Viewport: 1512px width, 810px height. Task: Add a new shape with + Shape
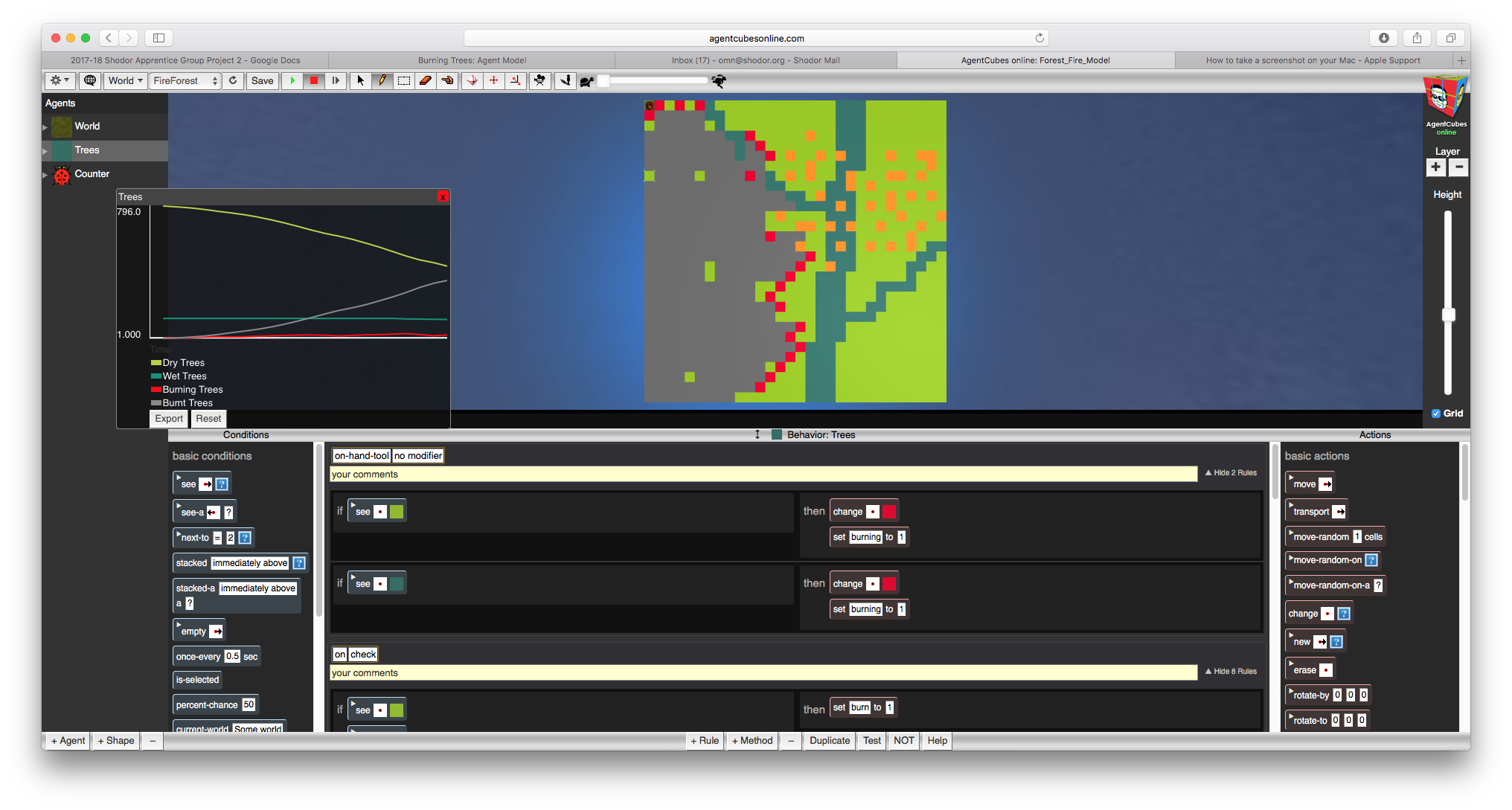click(x=116, y=741)
